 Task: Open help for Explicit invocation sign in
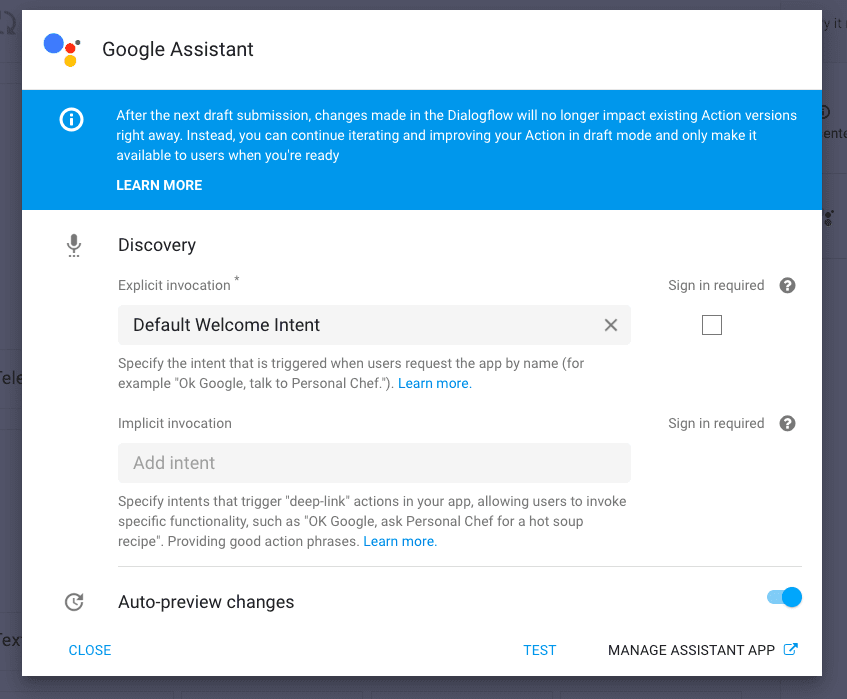click(x=787, y=285)
